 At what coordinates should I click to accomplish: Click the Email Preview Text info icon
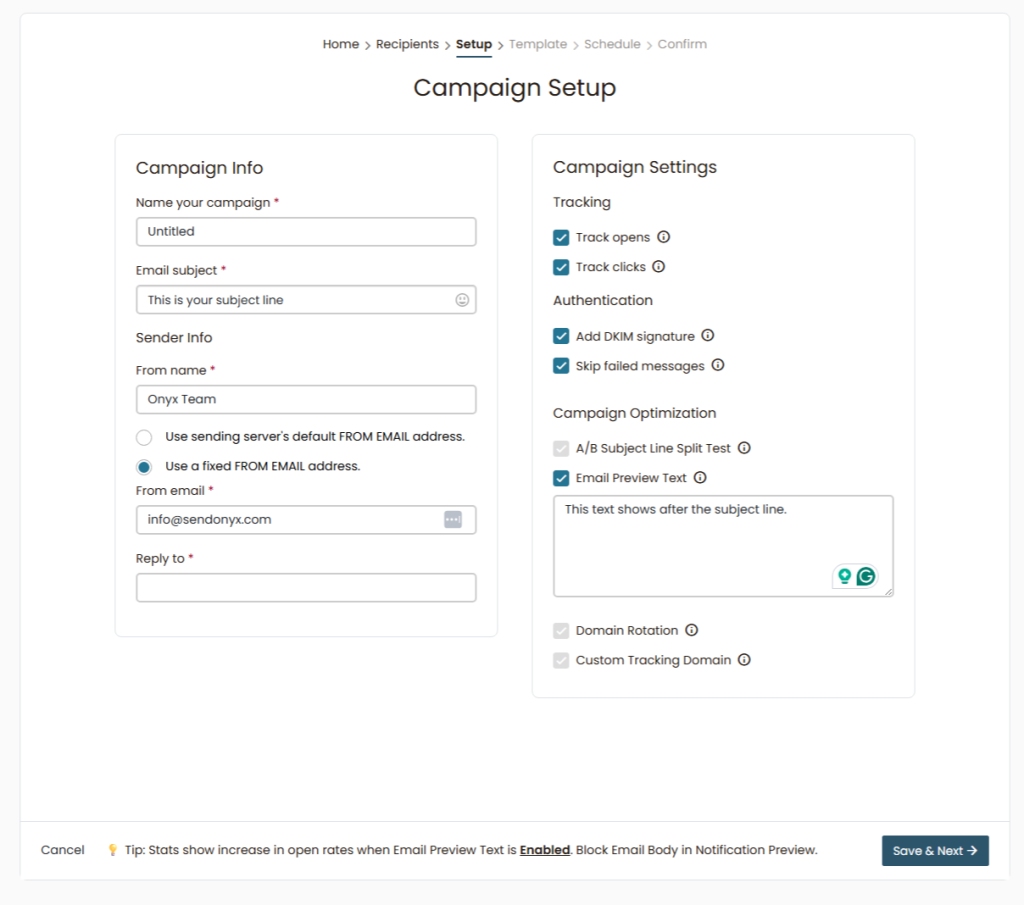click(700, 478)
